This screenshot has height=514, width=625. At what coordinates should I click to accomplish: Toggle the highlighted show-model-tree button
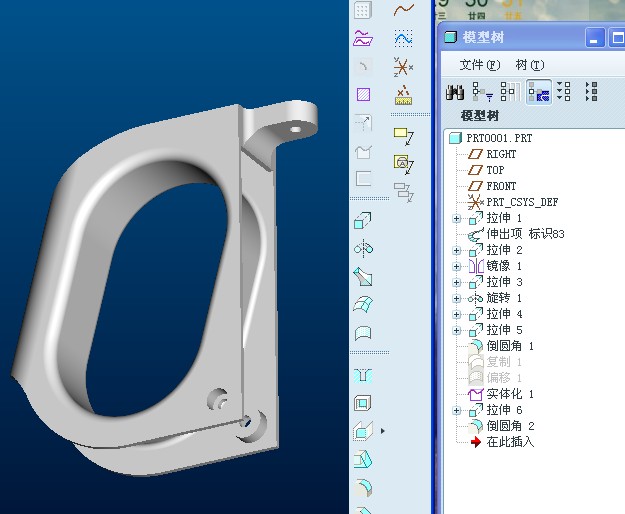coord(537,92)
